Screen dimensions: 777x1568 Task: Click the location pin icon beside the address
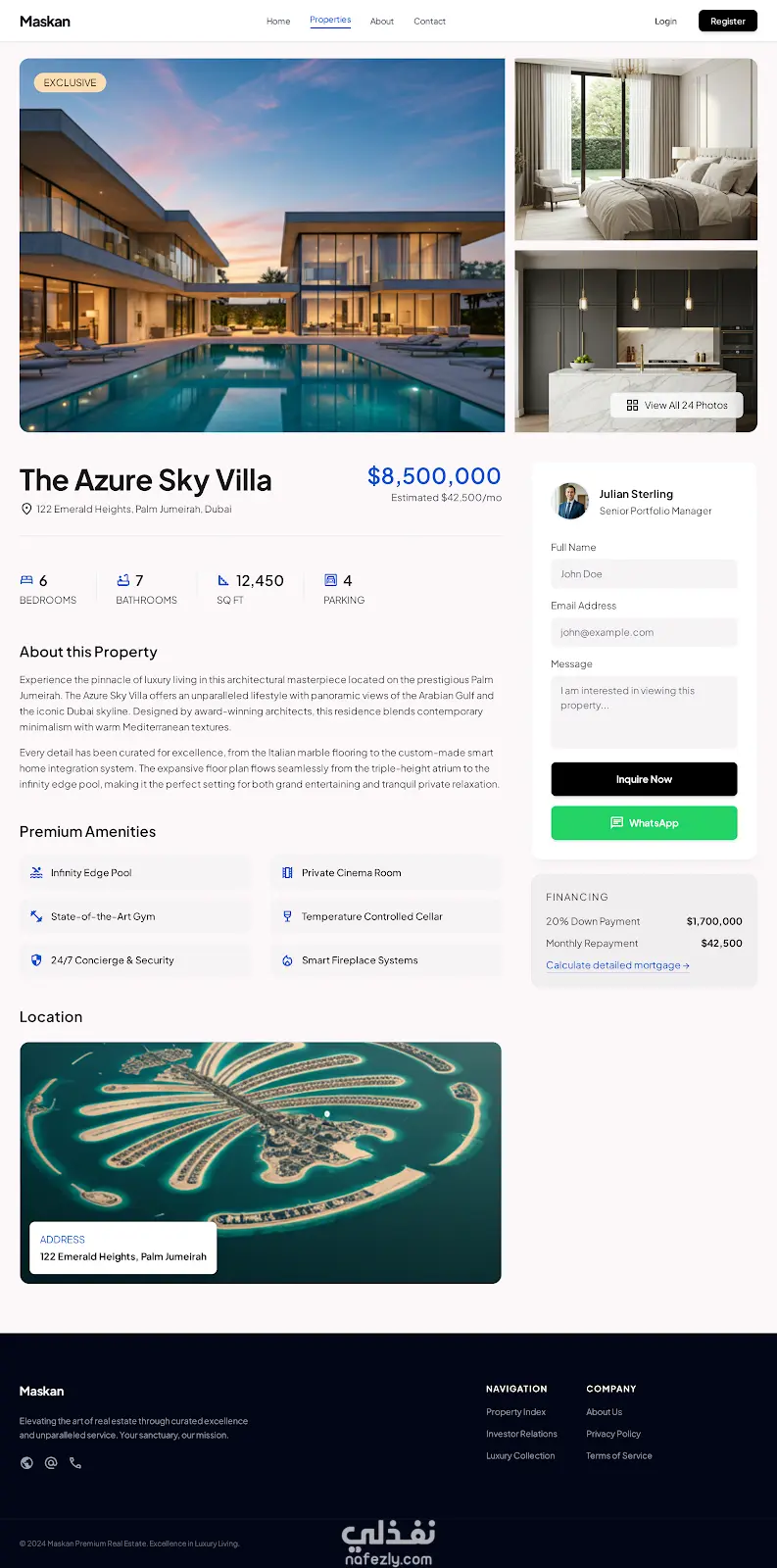(x=26, y=510)
